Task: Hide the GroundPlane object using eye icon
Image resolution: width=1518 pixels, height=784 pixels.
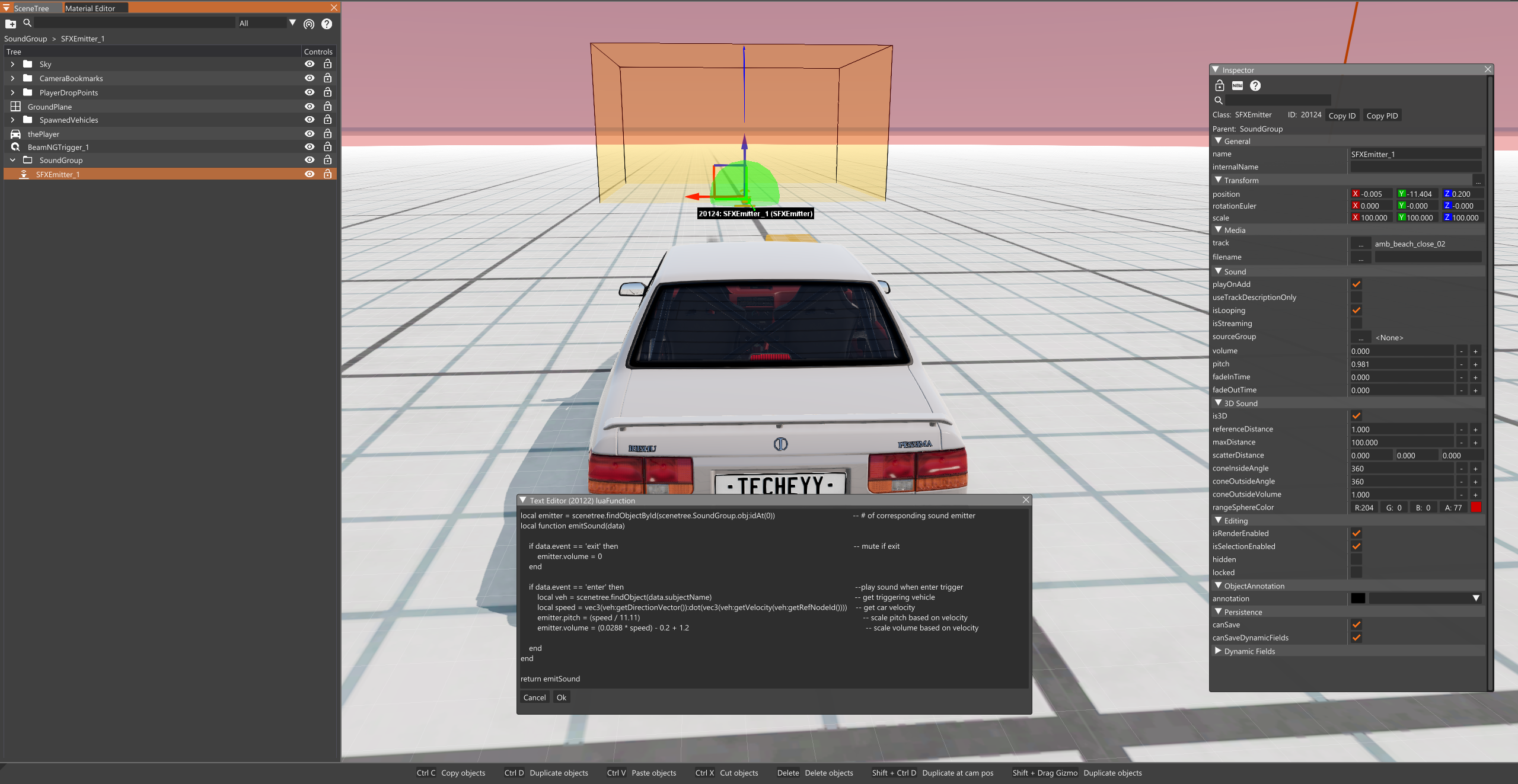Action: 310,107
